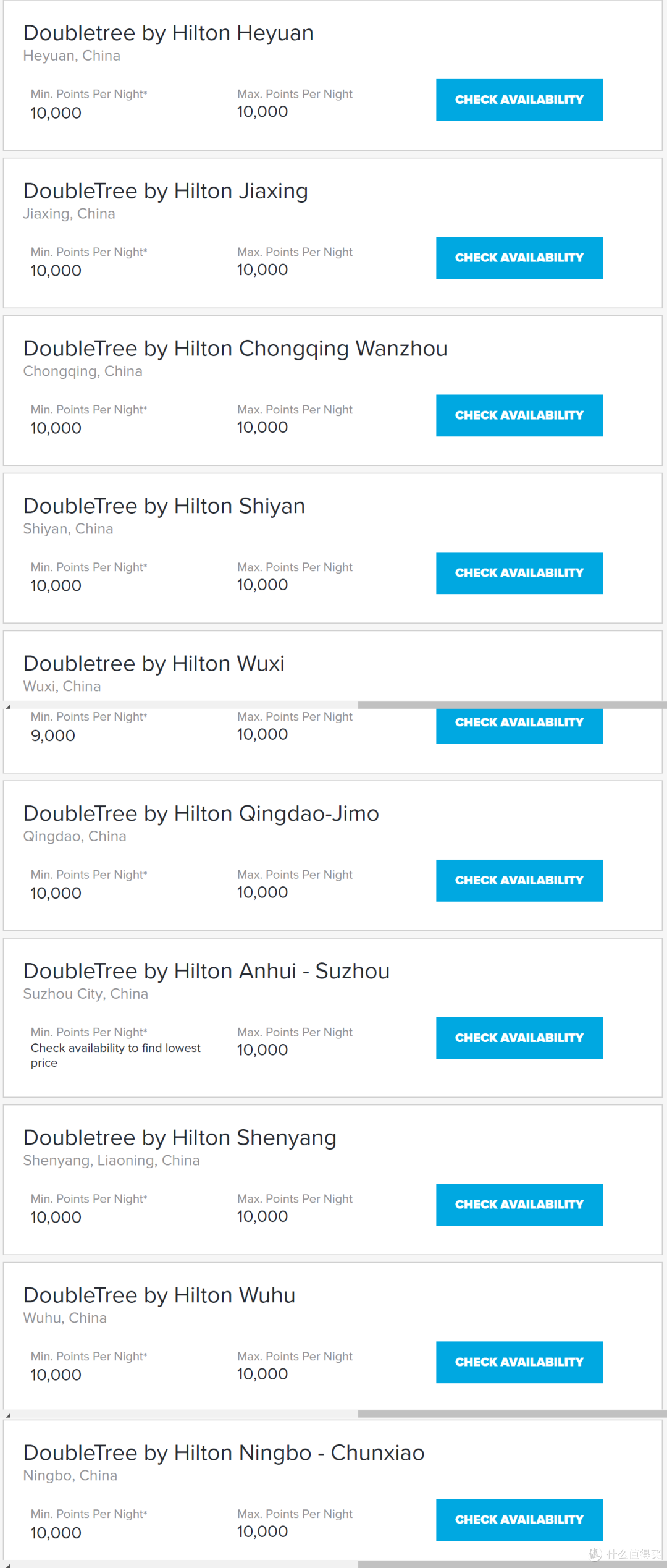Image resolution: width=667 pixels, height=1568 pixels.
Task: Open DoubleTree by Hilton Qingdao-Jimo title
Action: coord(201,814)
